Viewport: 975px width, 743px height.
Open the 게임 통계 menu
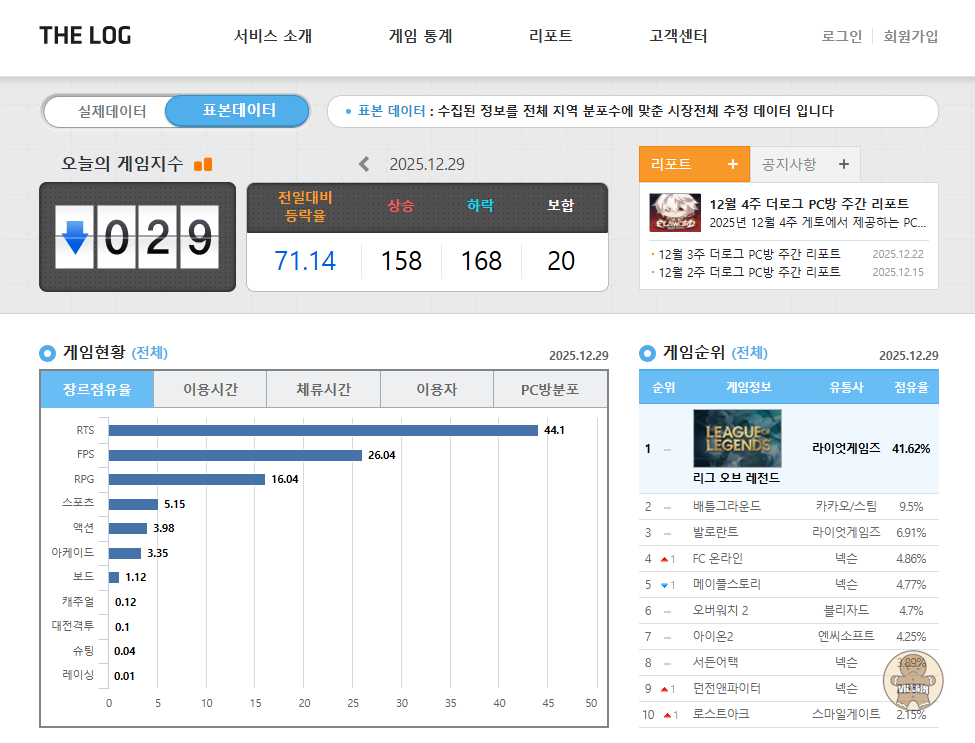click(420, 36)
